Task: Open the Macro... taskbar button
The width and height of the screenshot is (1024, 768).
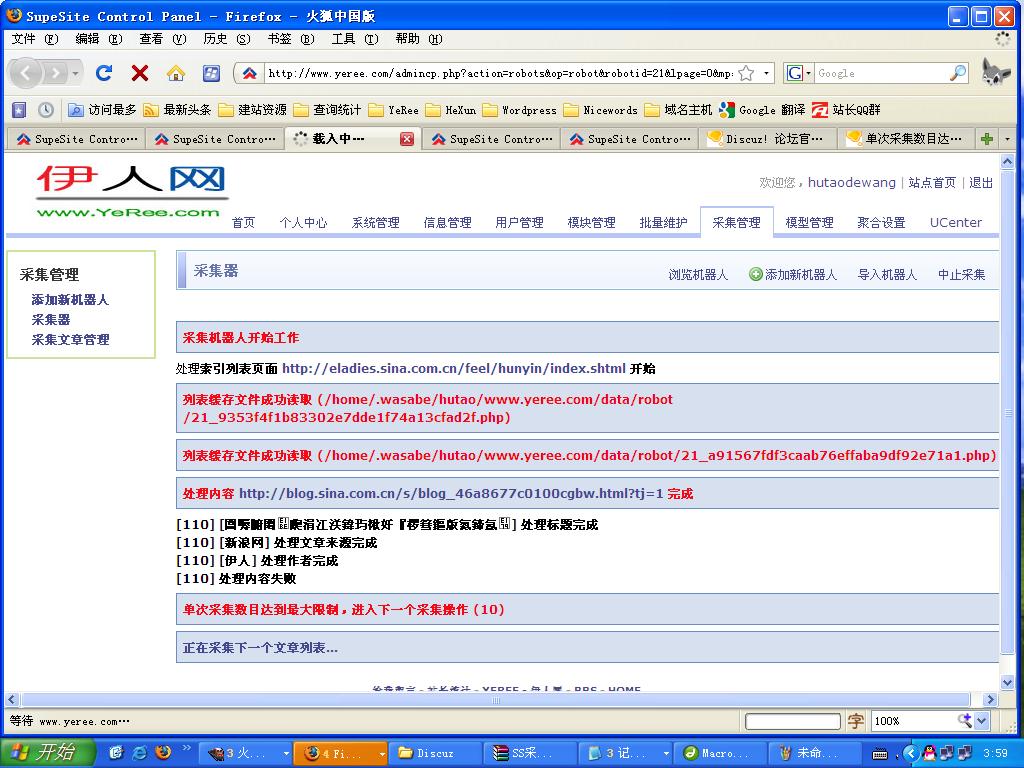Action: pyautogui.click(x=720, y=753)
